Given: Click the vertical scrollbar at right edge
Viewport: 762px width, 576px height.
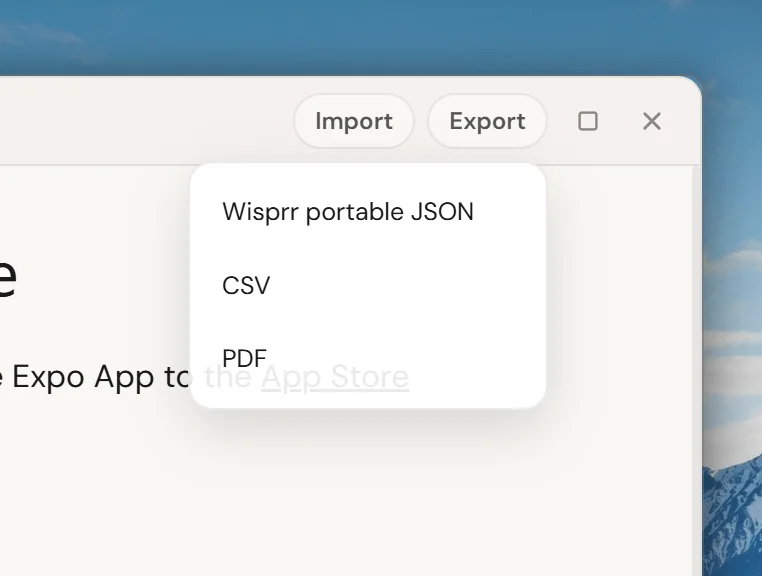Looking at the screenshot, I should (x=696, y=371).
